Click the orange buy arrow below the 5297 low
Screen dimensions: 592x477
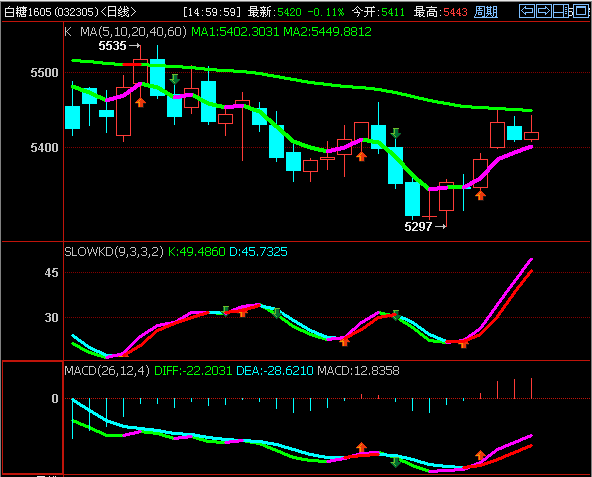480,195
